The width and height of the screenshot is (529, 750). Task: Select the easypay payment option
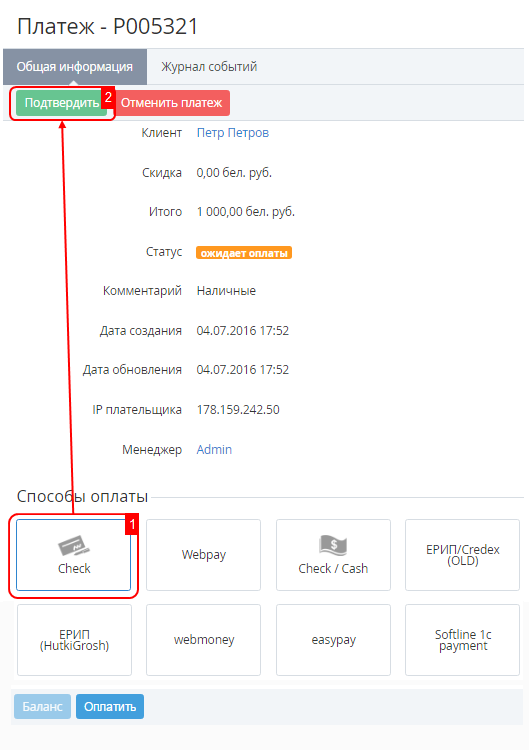333,640
